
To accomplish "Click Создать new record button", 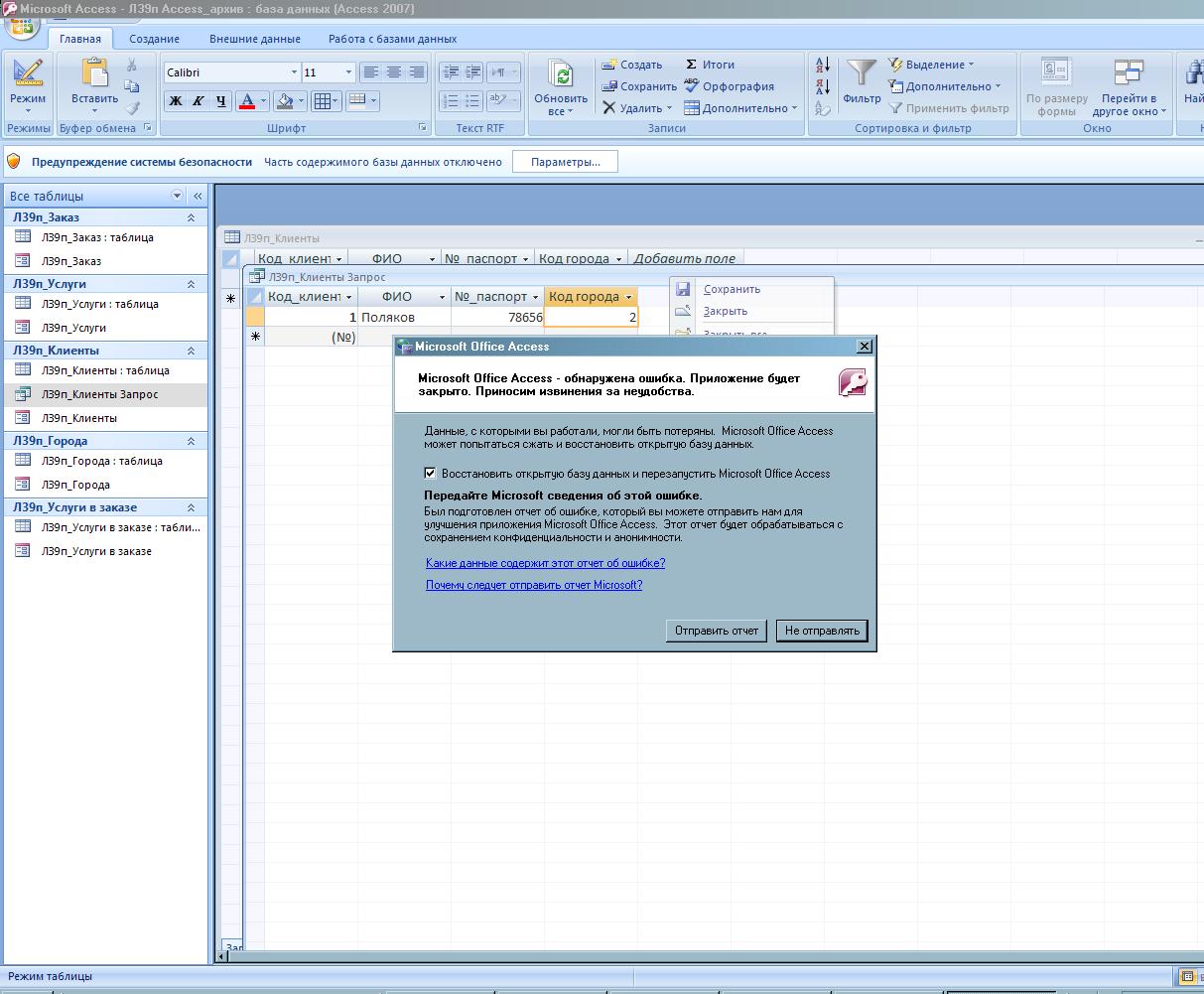I will point(632,65).
